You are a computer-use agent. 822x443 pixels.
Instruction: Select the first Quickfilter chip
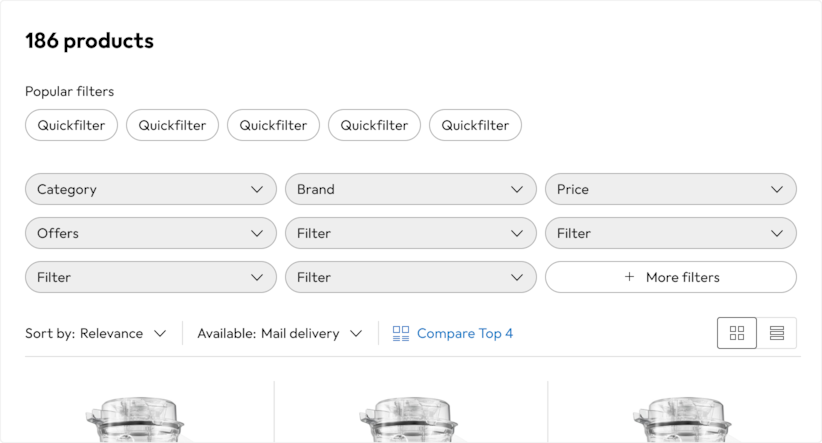72,125
